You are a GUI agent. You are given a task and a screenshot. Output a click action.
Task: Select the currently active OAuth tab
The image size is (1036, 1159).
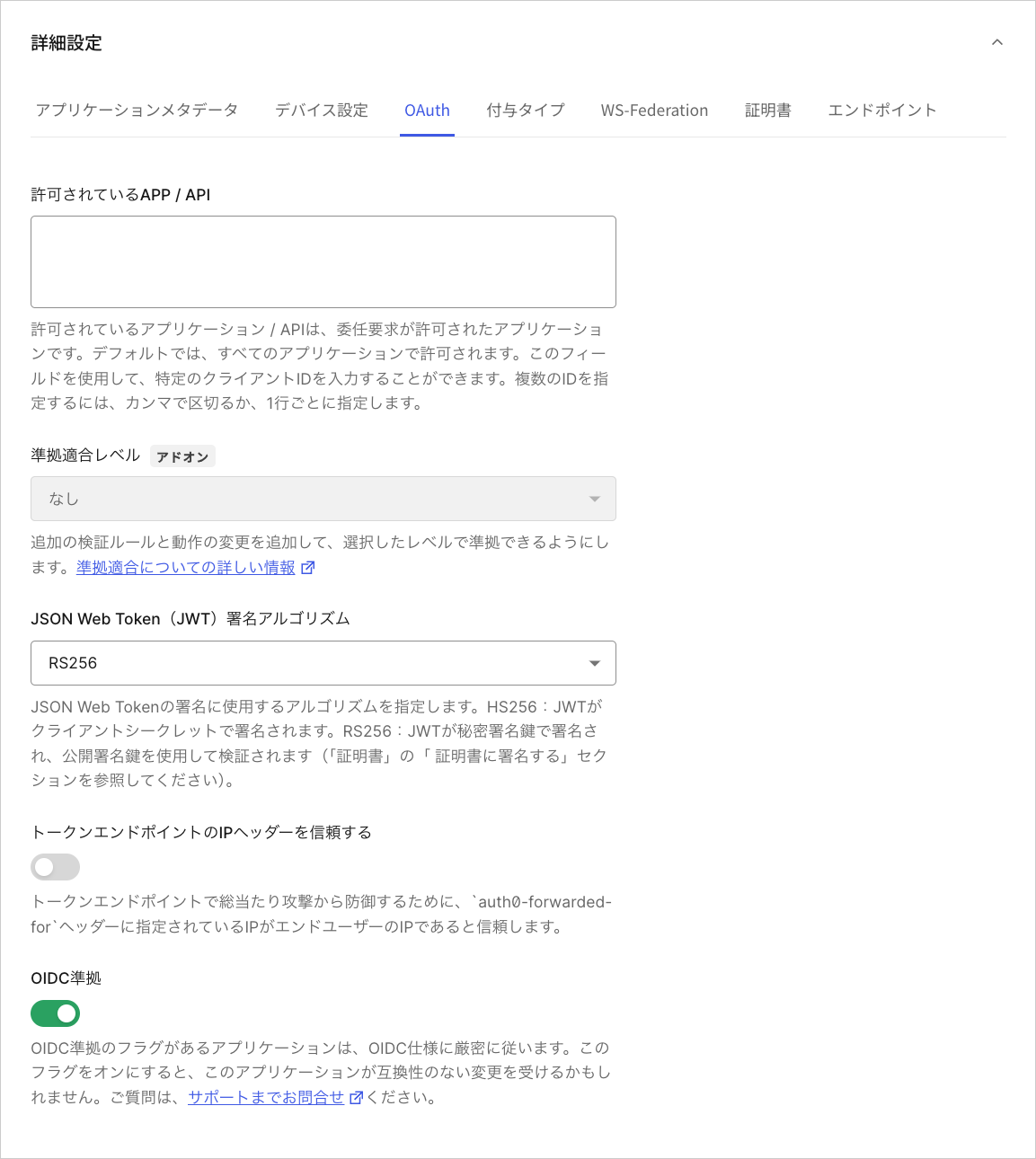pos(427,110)
